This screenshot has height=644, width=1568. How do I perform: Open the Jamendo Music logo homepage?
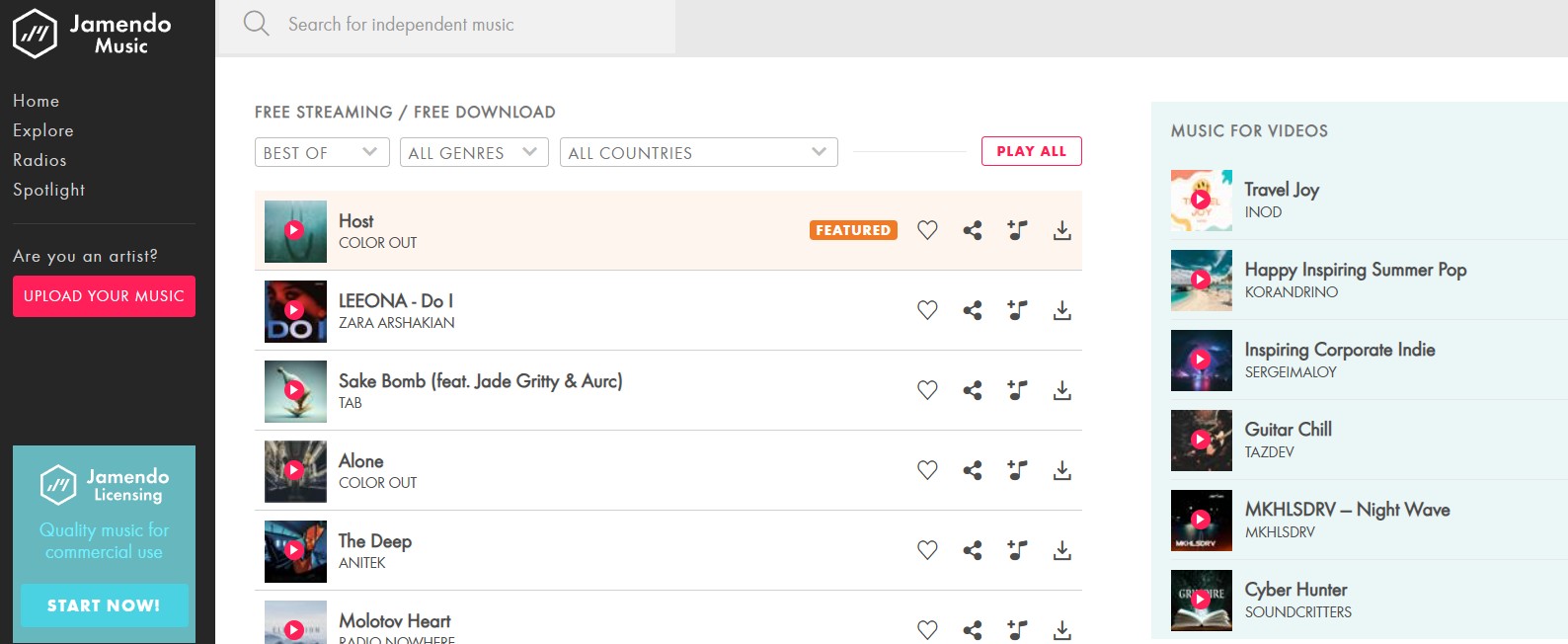point(92,34)
